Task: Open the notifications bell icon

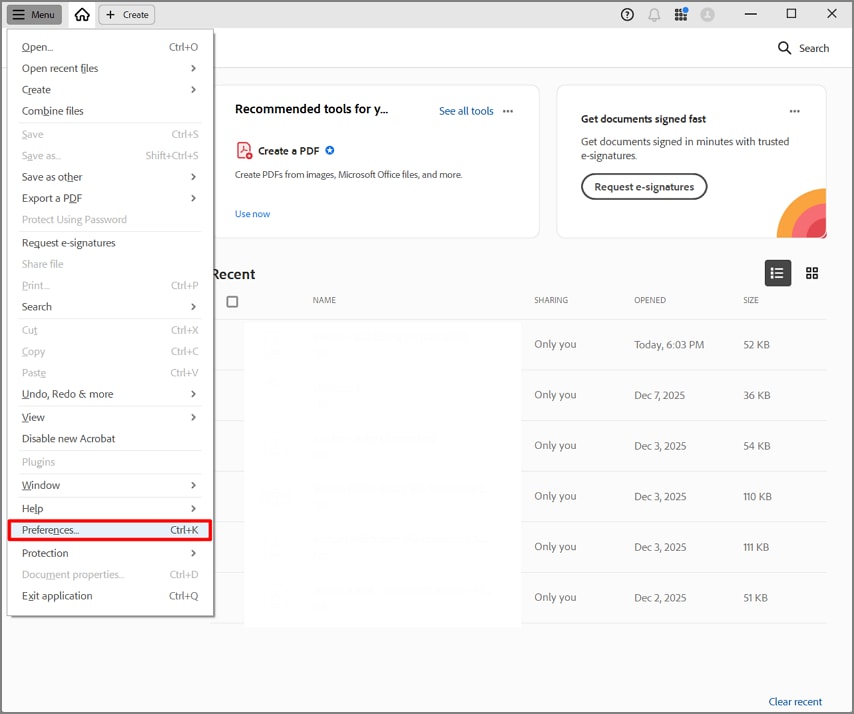Action: pos(654,15)
